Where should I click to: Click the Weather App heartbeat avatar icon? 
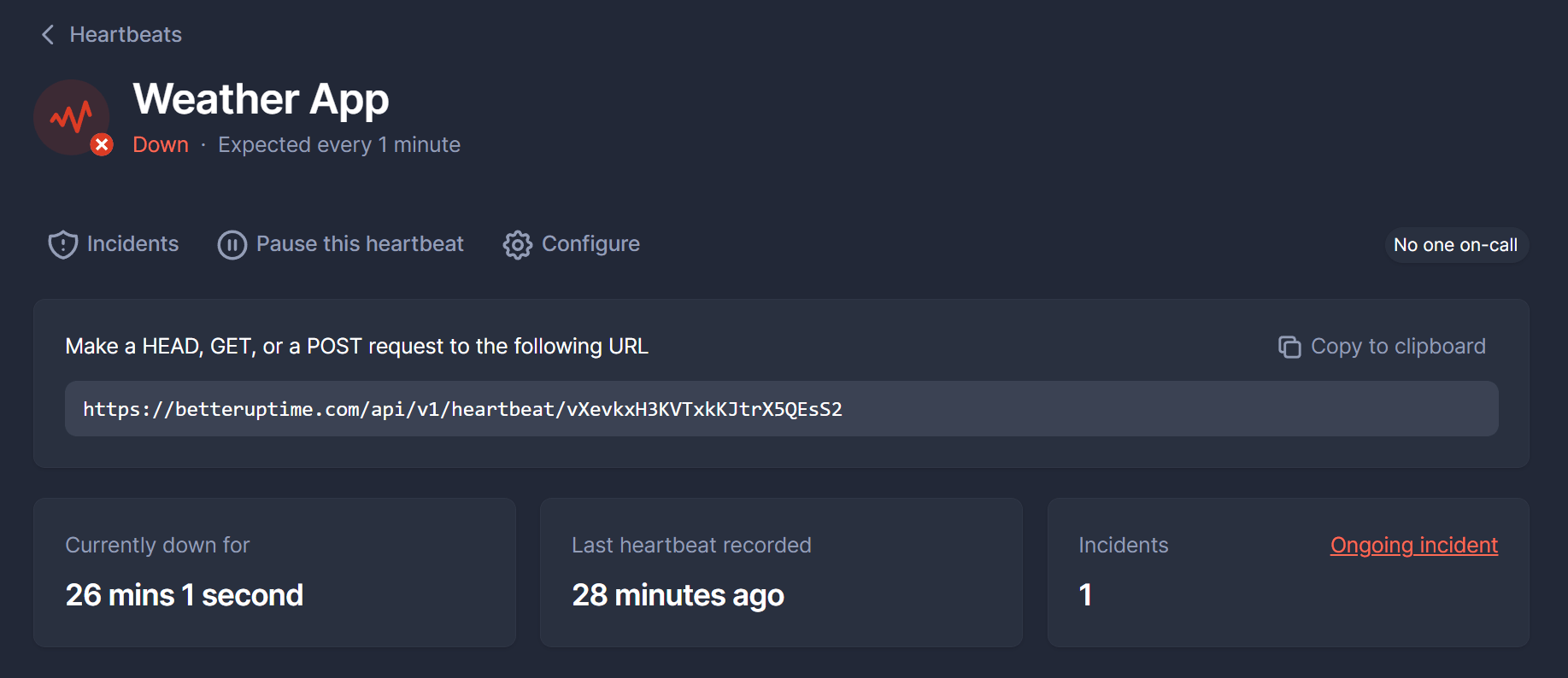(x=73, y=117)
